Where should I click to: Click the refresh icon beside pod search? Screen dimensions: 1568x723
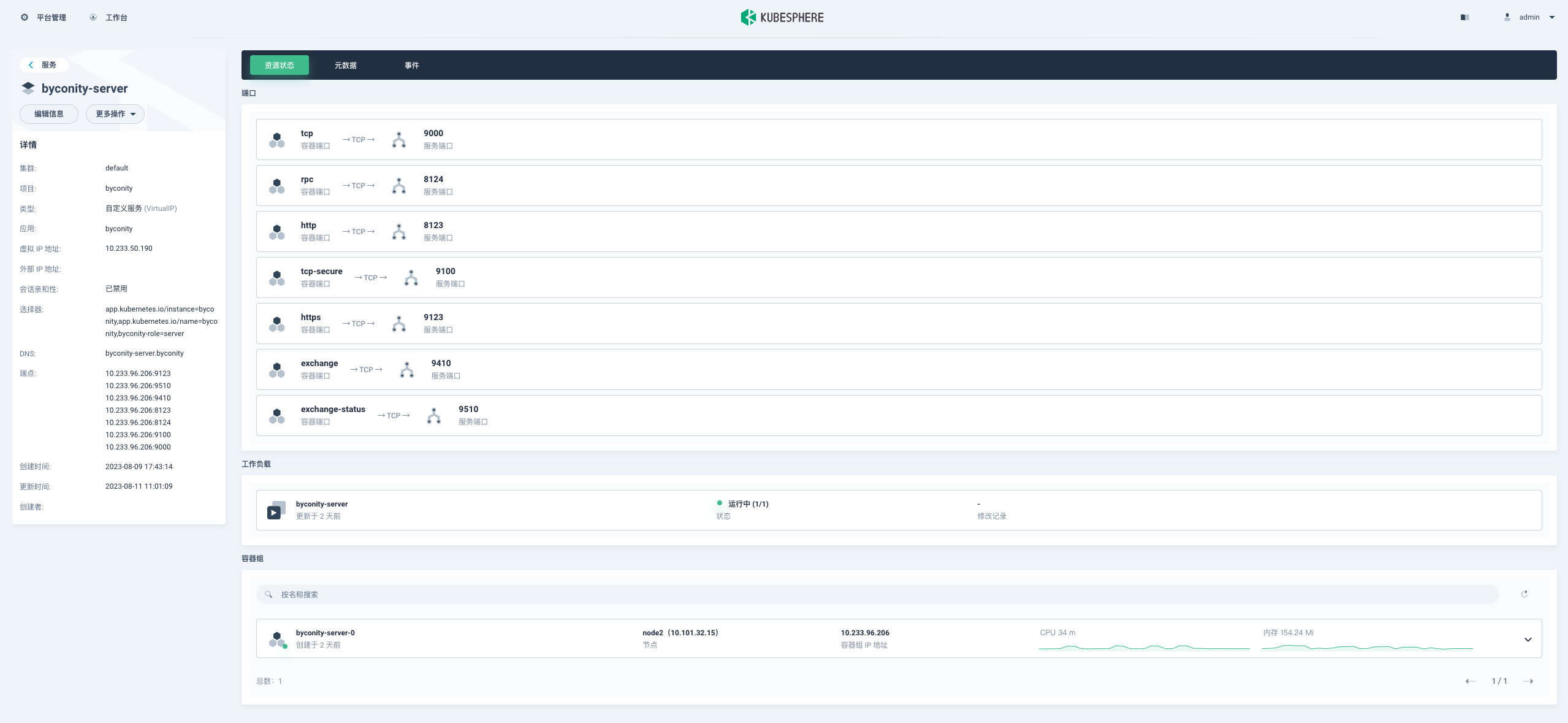[1524, 594]
